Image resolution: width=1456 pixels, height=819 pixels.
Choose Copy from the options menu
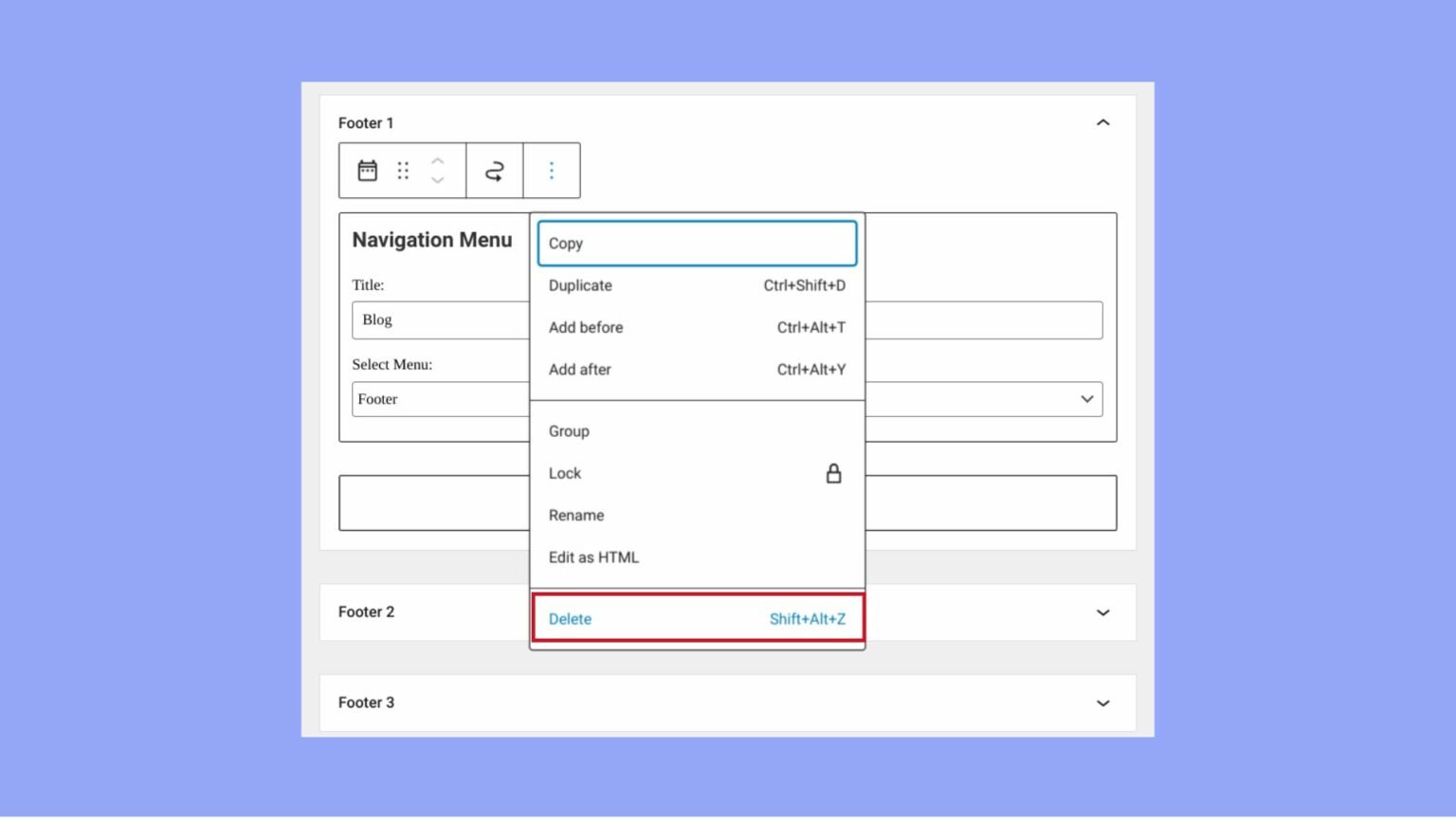[697, 243]
